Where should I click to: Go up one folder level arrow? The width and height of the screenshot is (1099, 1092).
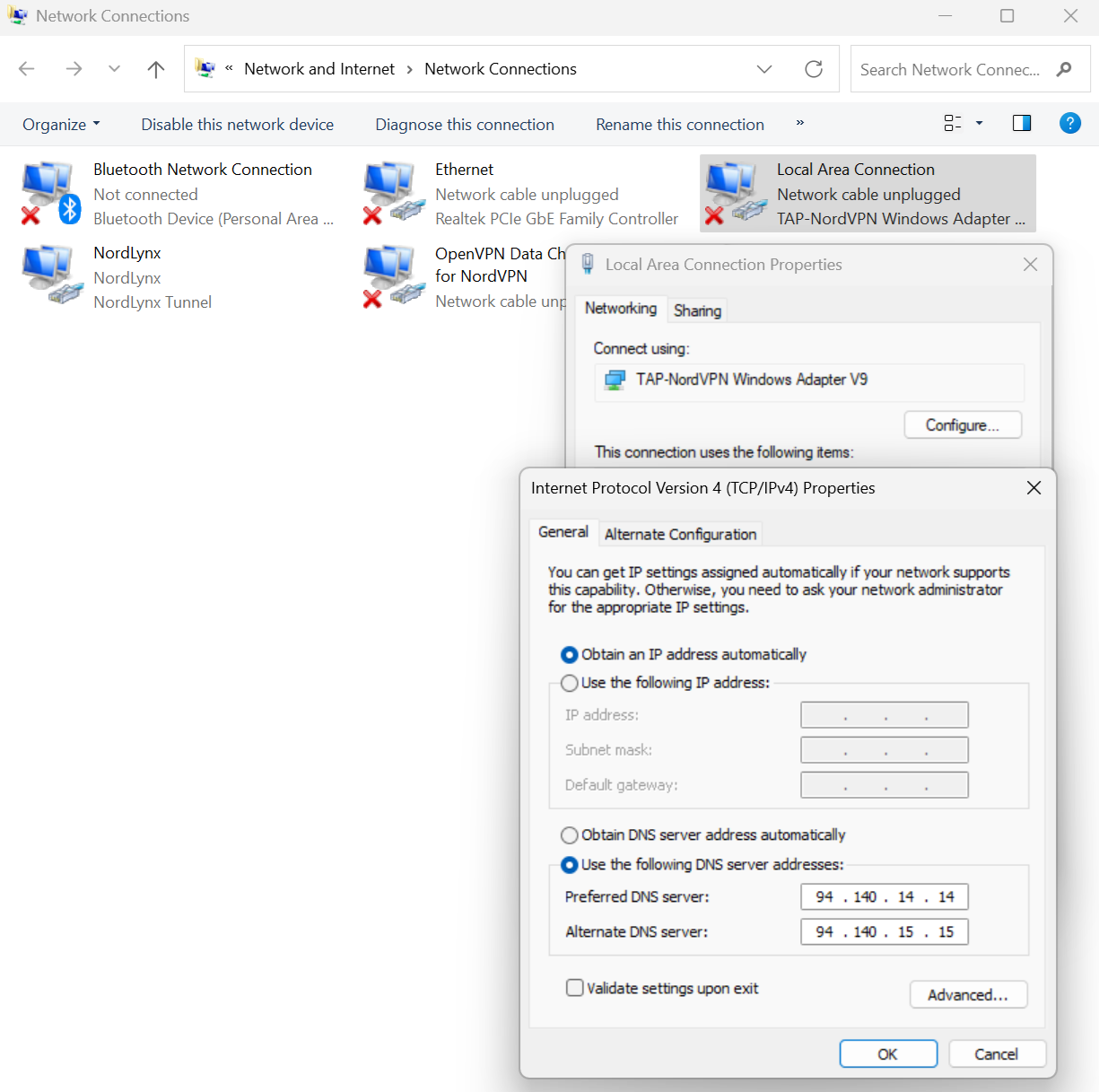[156, 69]
